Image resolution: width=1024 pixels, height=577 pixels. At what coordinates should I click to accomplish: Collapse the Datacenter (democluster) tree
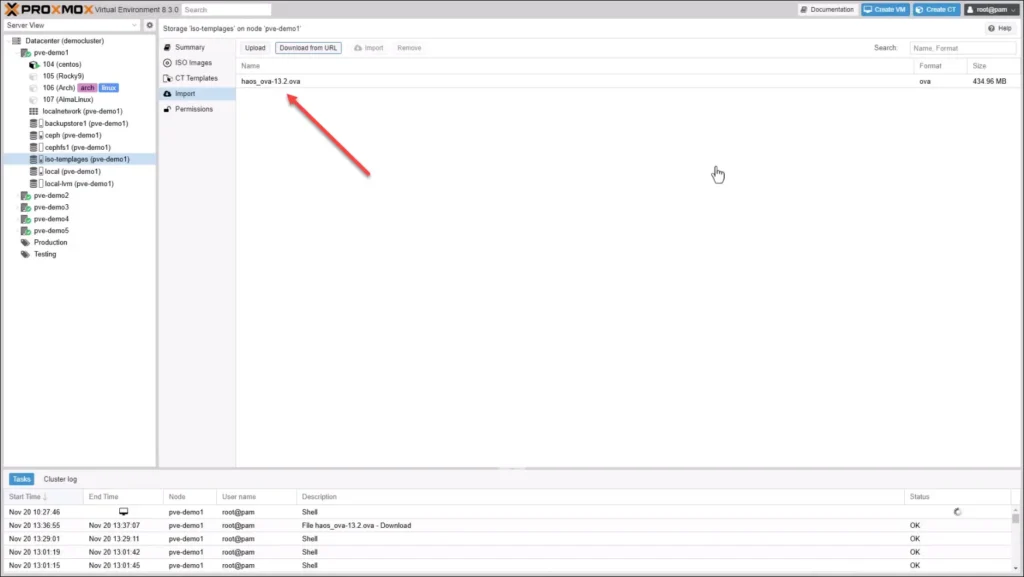(x=10, y=40)
